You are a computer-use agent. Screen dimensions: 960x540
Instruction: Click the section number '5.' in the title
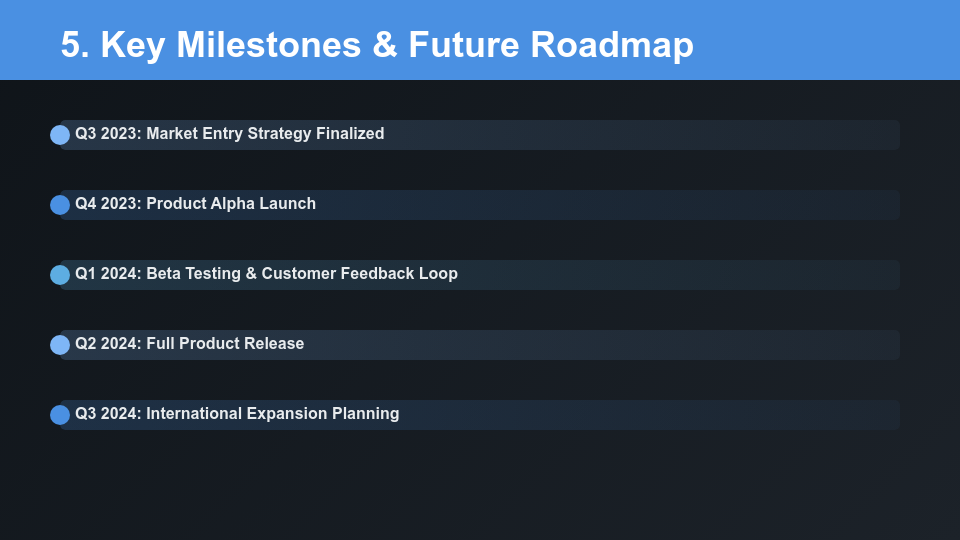coord(75,46)
